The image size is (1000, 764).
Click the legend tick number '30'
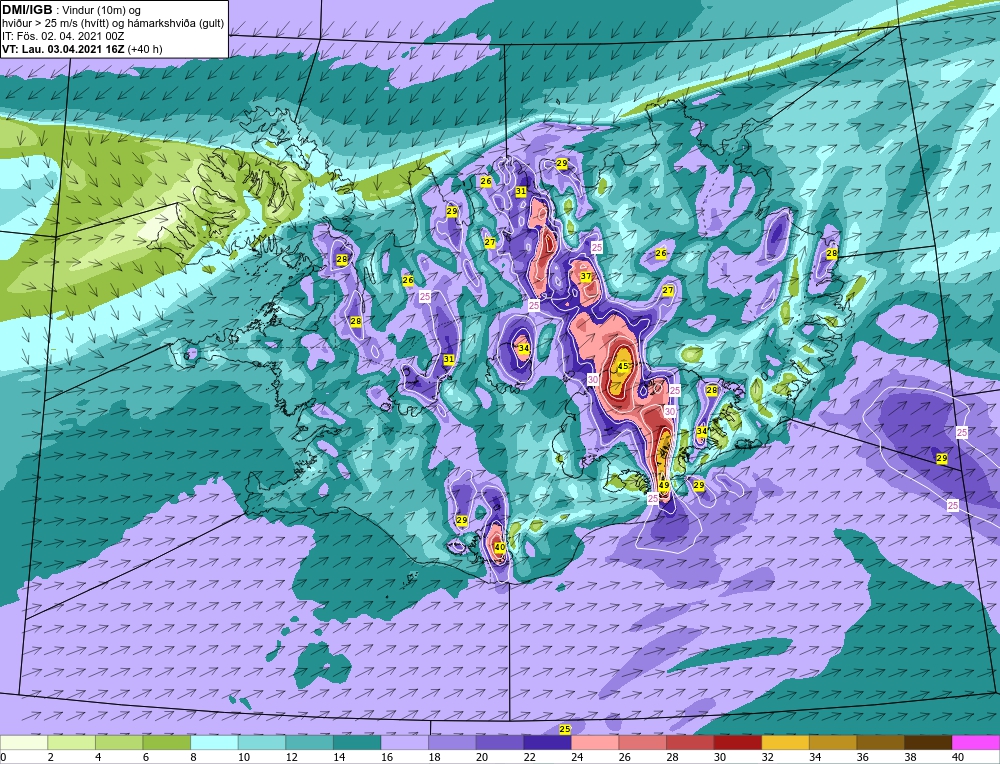tap(719, 757)
